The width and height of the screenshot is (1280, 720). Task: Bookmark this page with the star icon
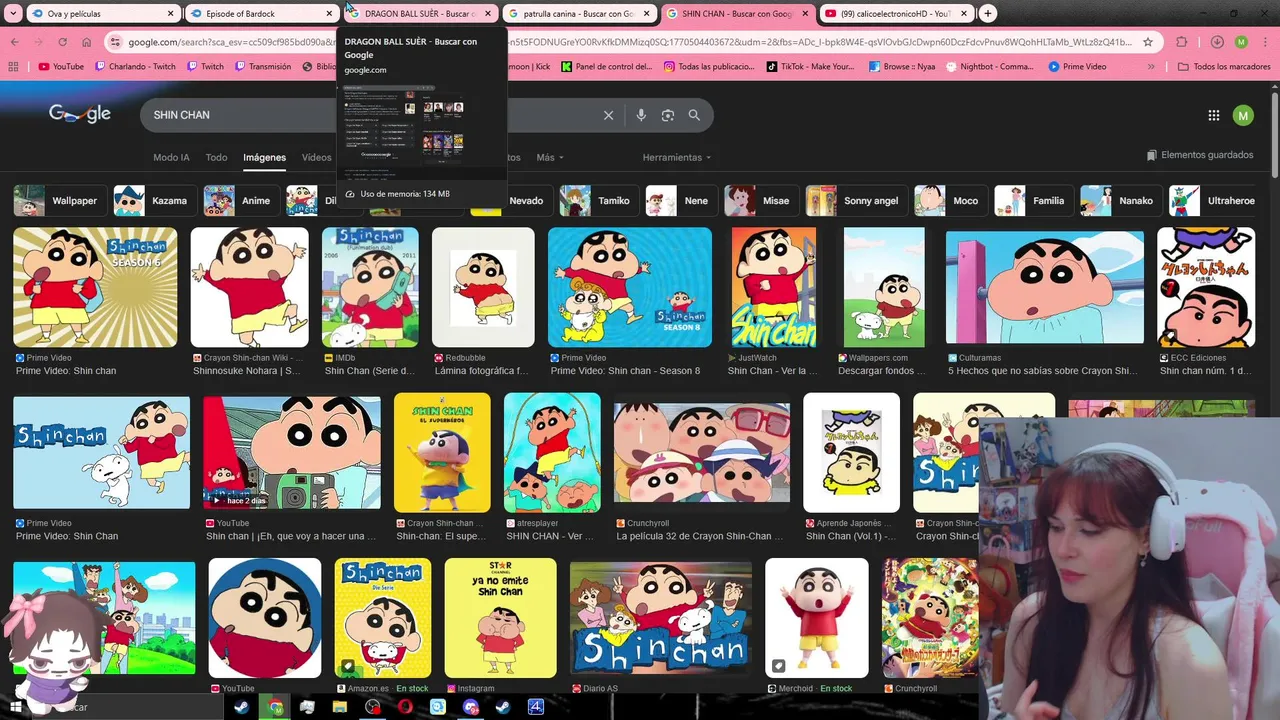click(1148, 42)
